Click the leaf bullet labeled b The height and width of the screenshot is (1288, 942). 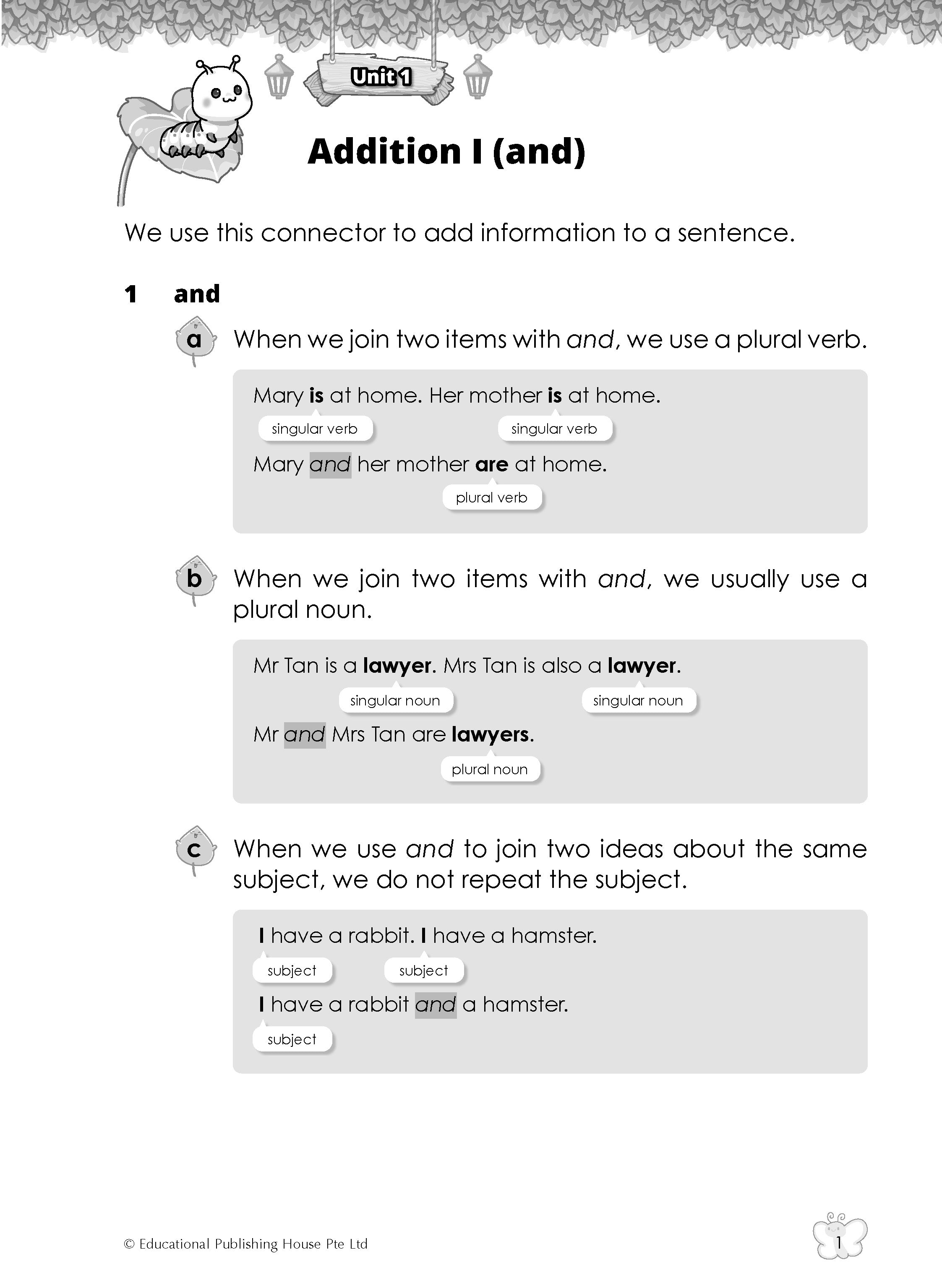point(194,580)
